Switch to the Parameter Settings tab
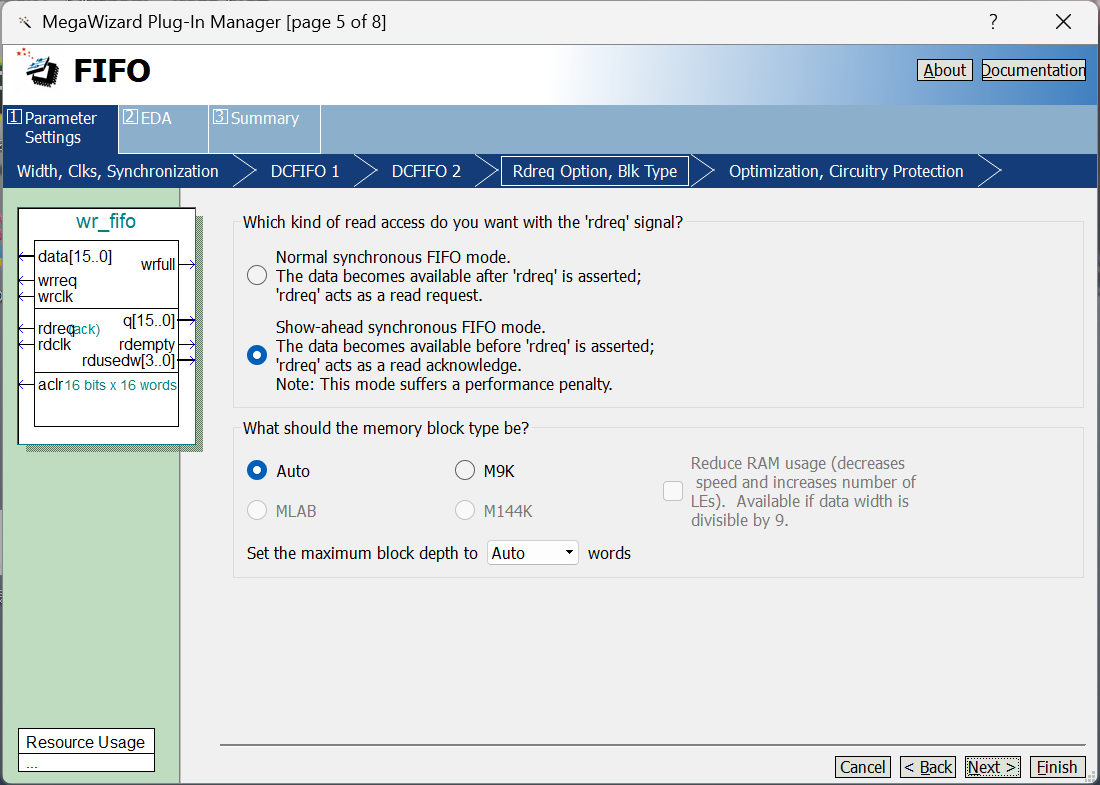This screenshot has height=785, width=1100. click(60, 128)
